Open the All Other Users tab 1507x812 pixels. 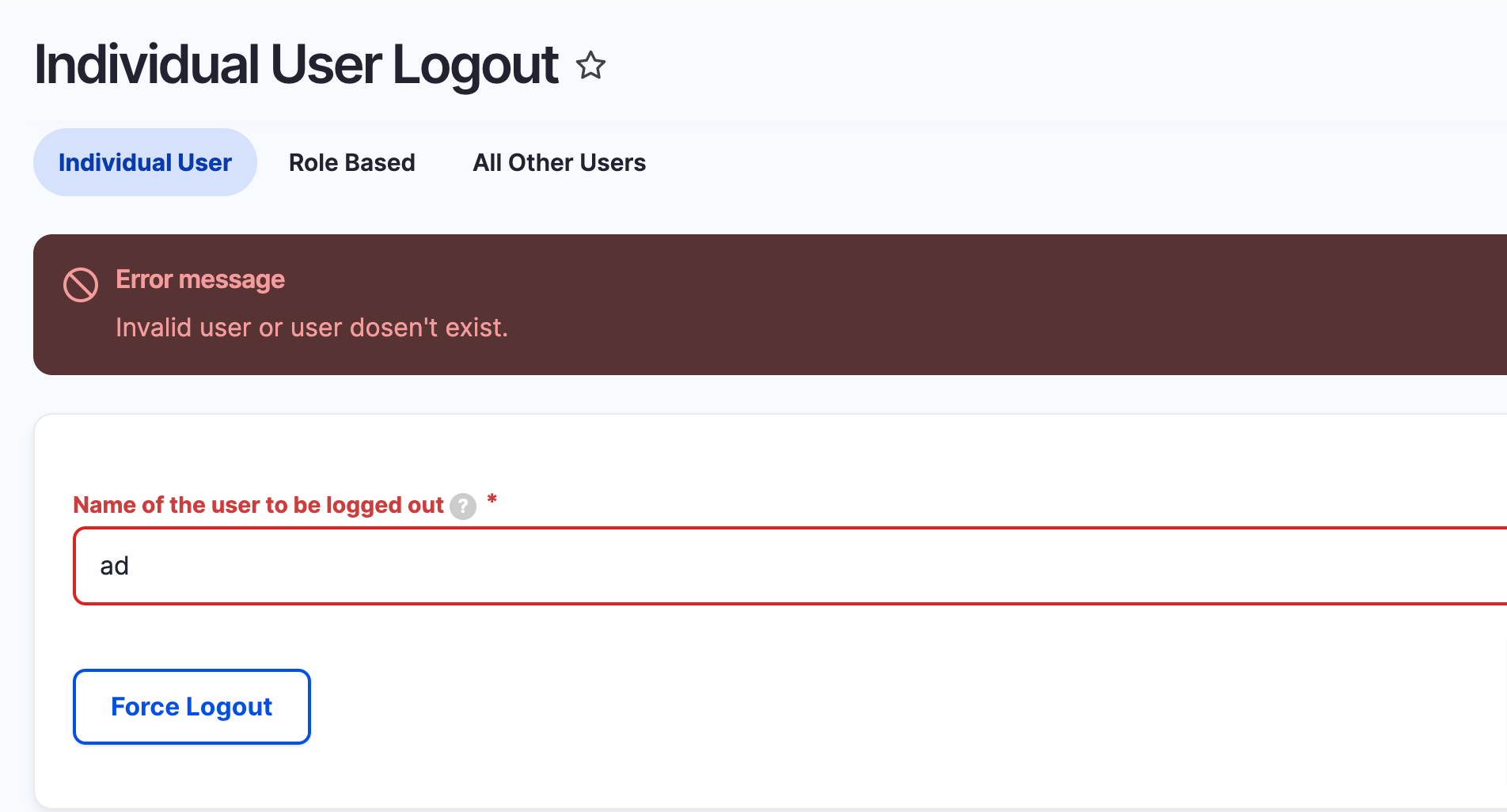click(560, 162)
